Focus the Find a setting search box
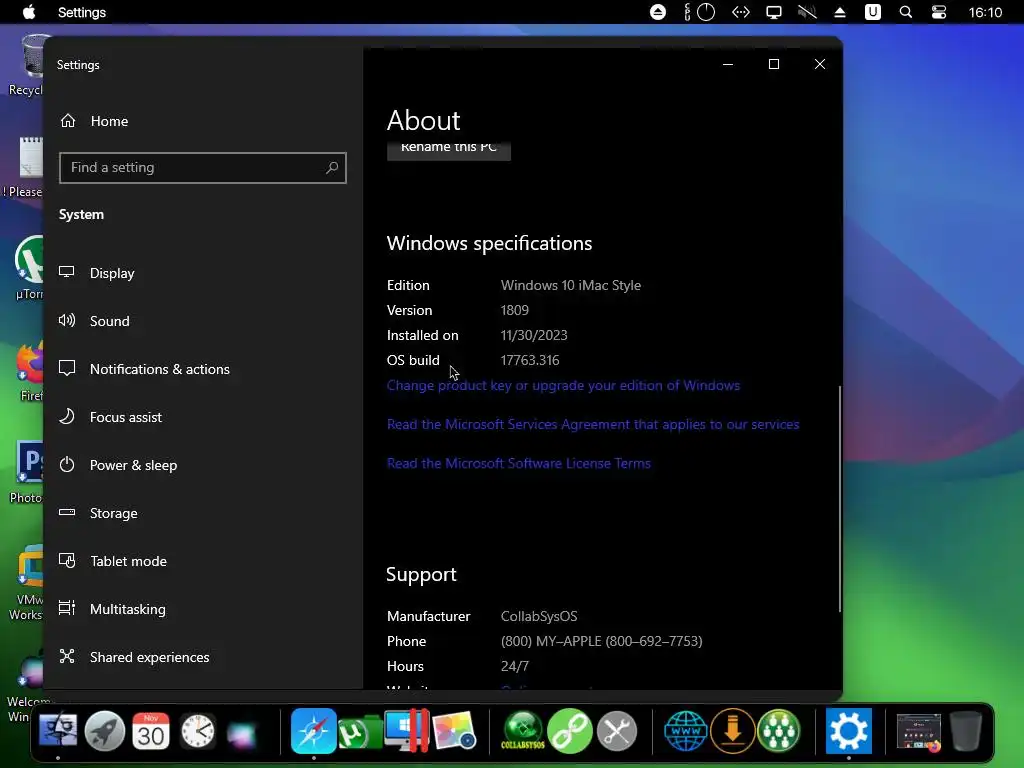The image size is (1024, 768). coord(202,168)
